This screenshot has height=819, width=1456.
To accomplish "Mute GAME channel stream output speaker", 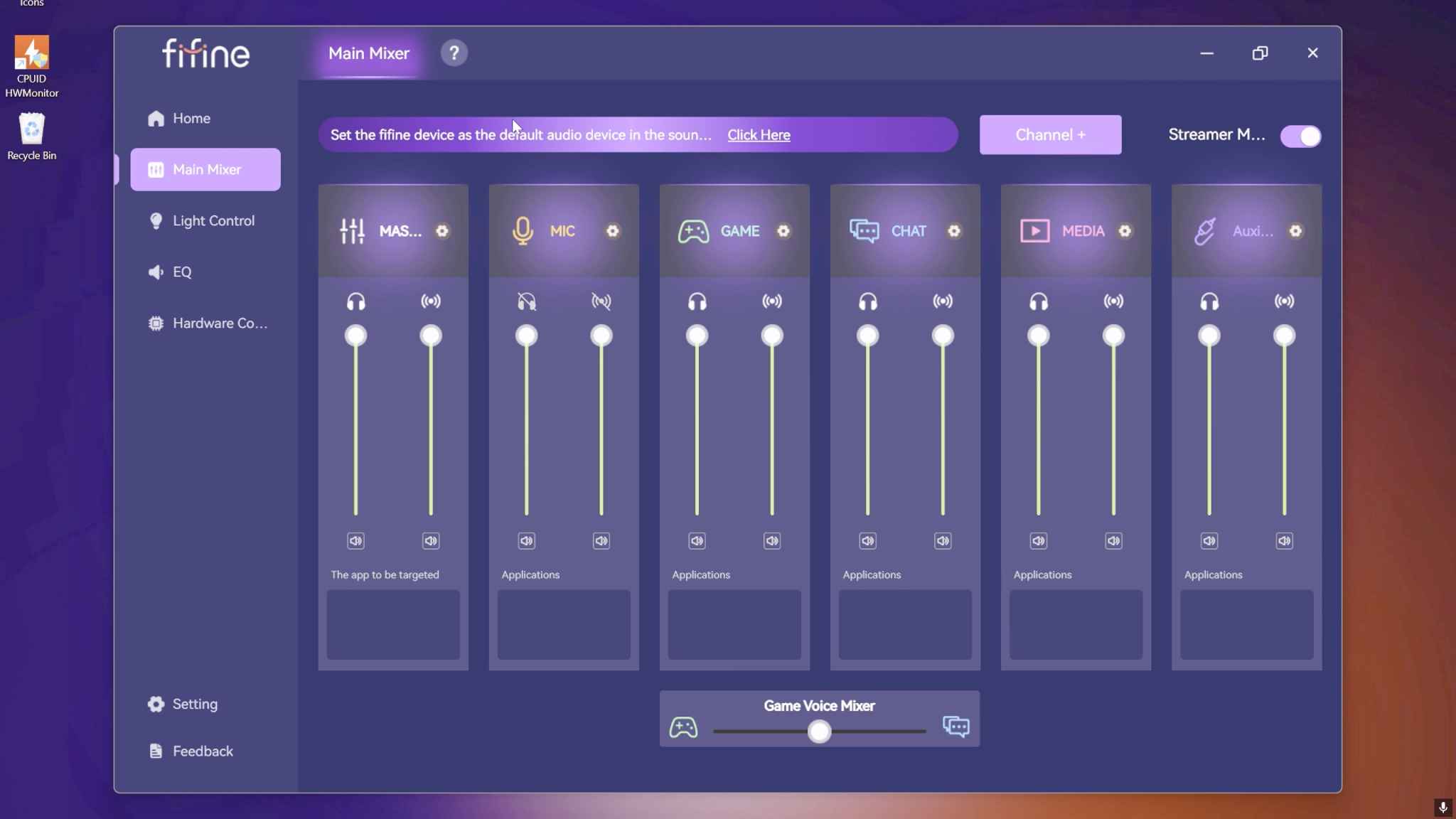I will (772, 541).
